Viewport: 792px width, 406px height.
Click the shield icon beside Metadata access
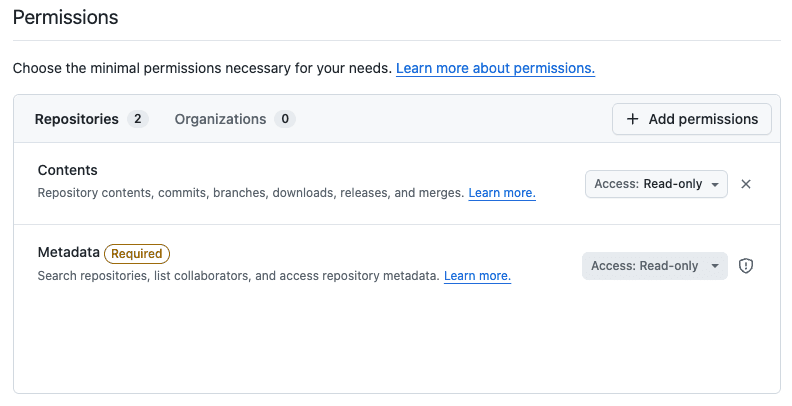click(746, 266)
